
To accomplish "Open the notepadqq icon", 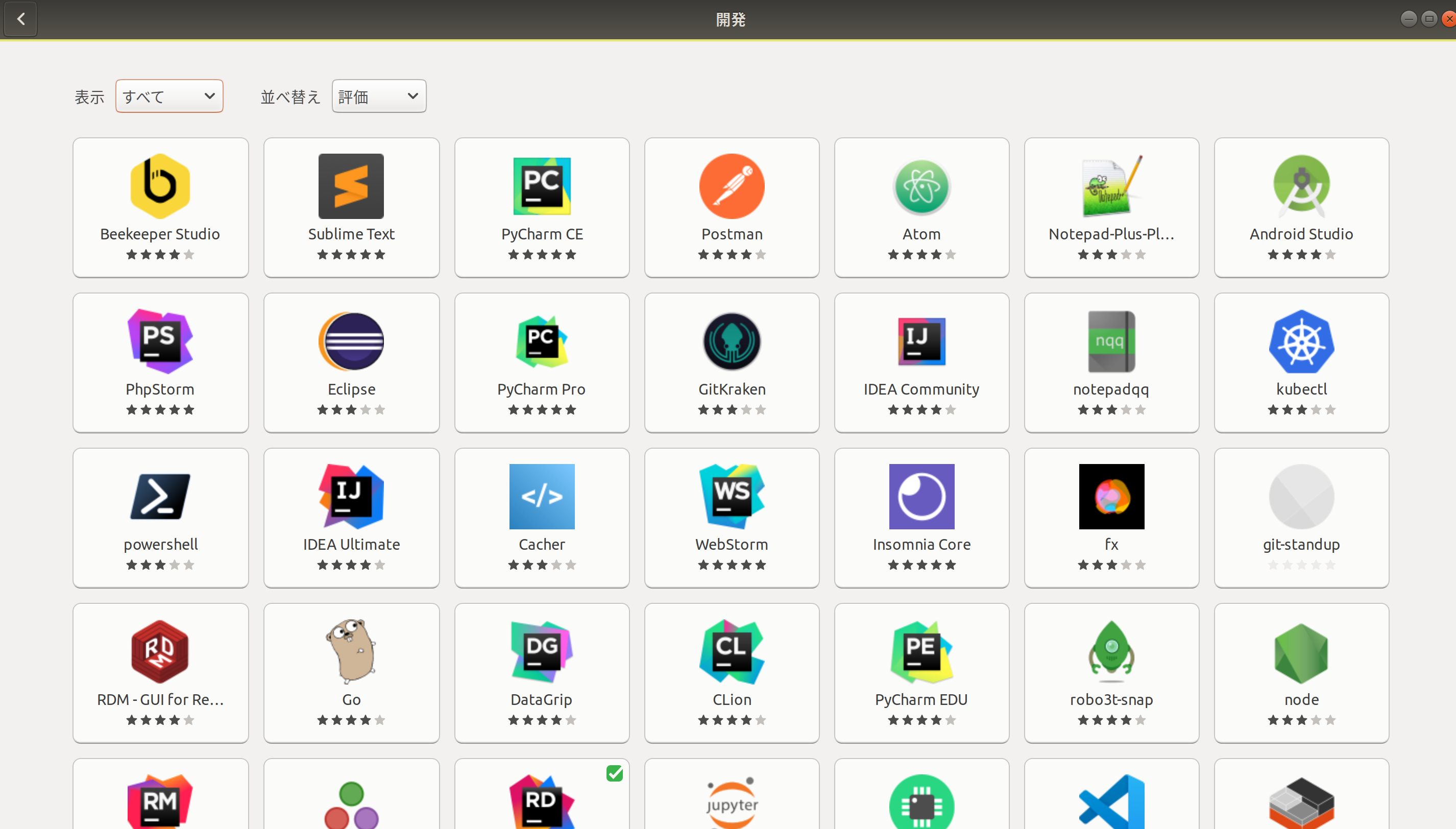I will [1111, 341].
